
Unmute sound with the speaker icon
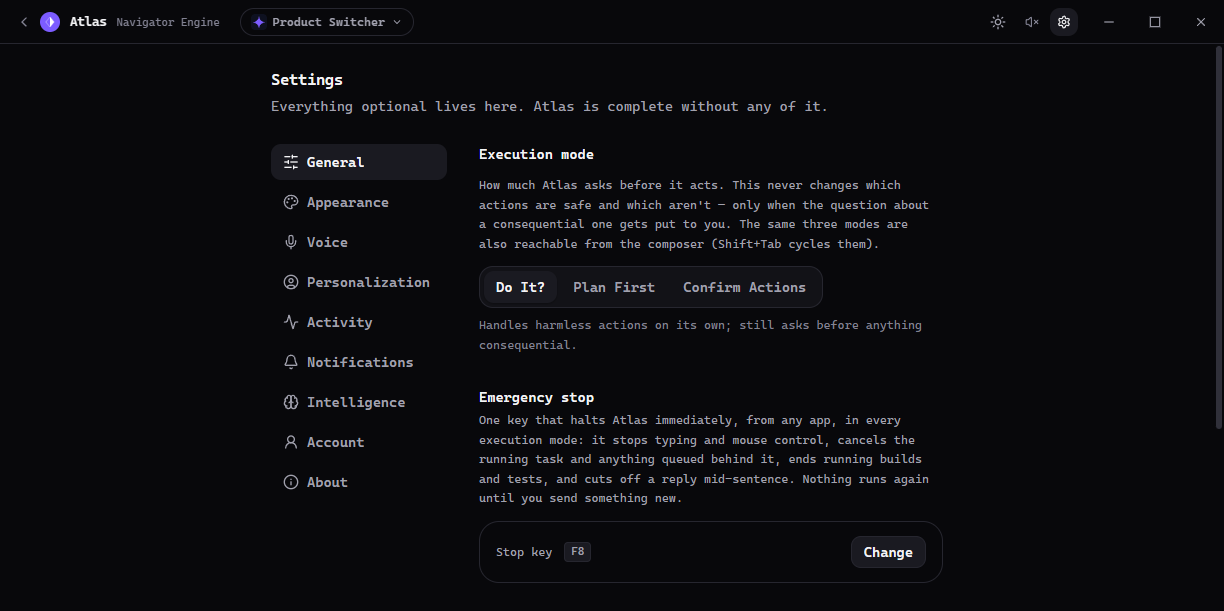click(x=1031, y=22)
